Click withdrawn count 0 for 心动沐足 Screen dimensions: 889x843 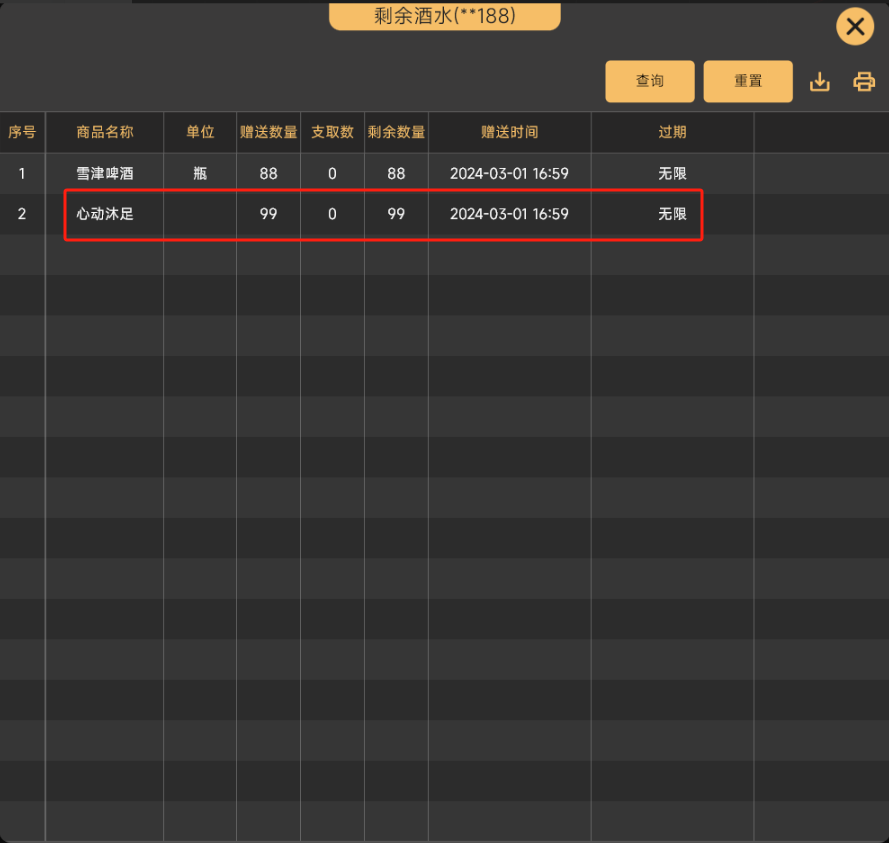332,214
